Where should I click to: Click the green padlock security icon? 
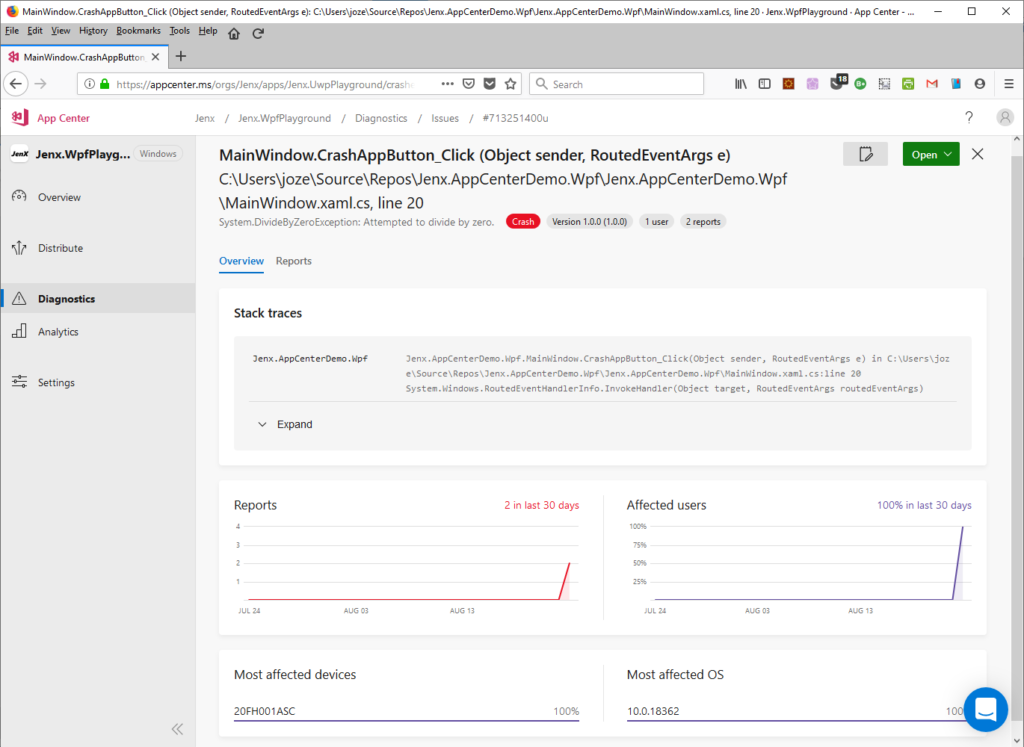point(104,84)
